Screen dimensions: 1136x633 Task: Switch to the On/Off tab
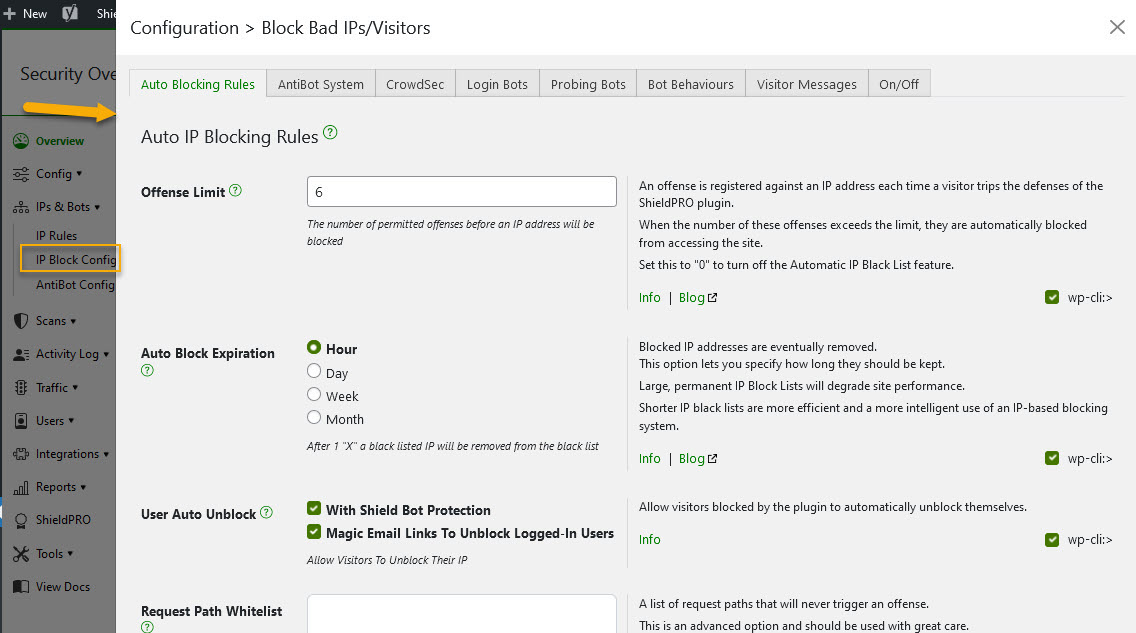coord(899,84)
